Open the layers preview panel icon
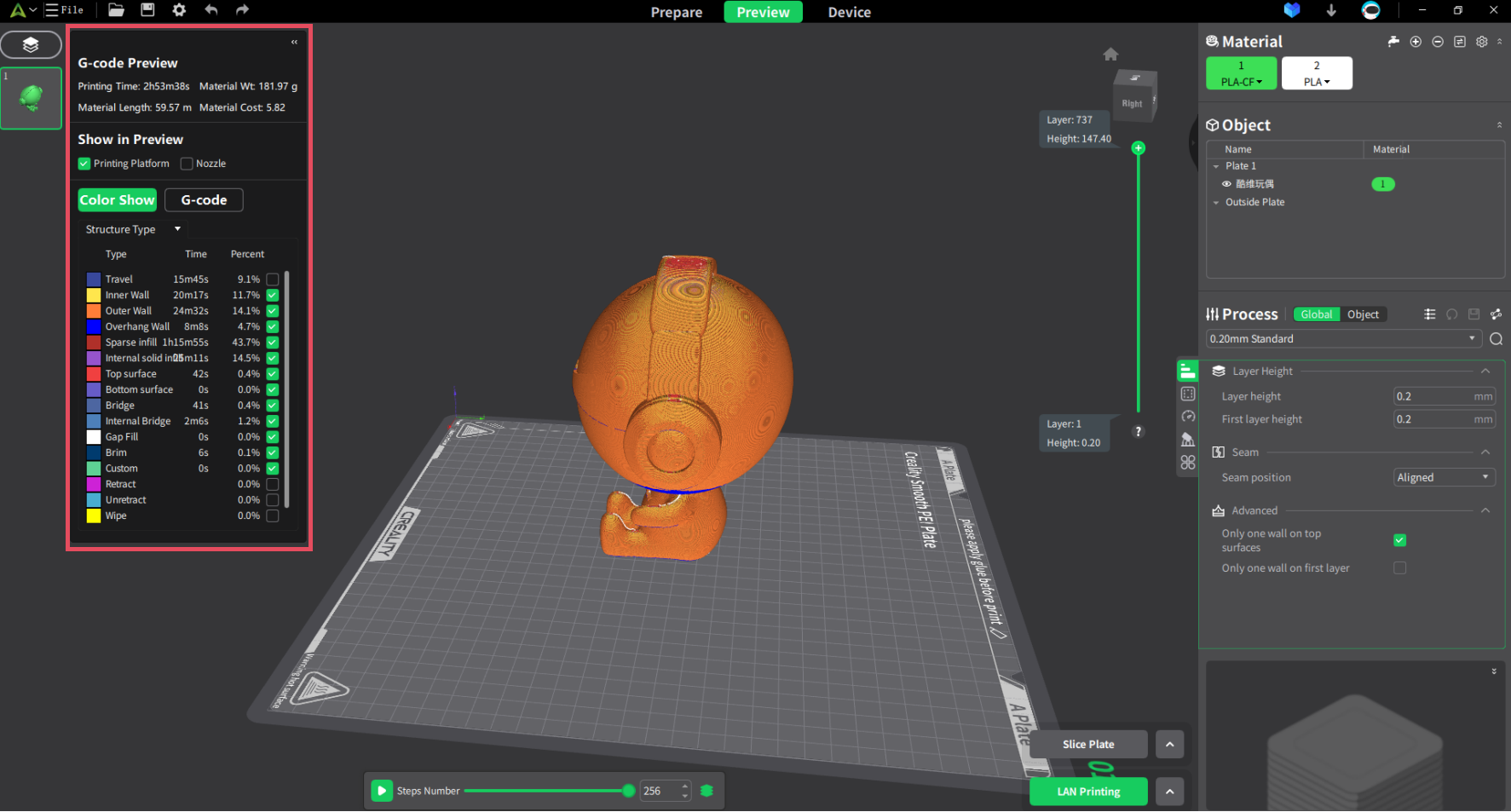This screenshot has height=812, width=1511. pyautogui.click(x=32, y=44)
